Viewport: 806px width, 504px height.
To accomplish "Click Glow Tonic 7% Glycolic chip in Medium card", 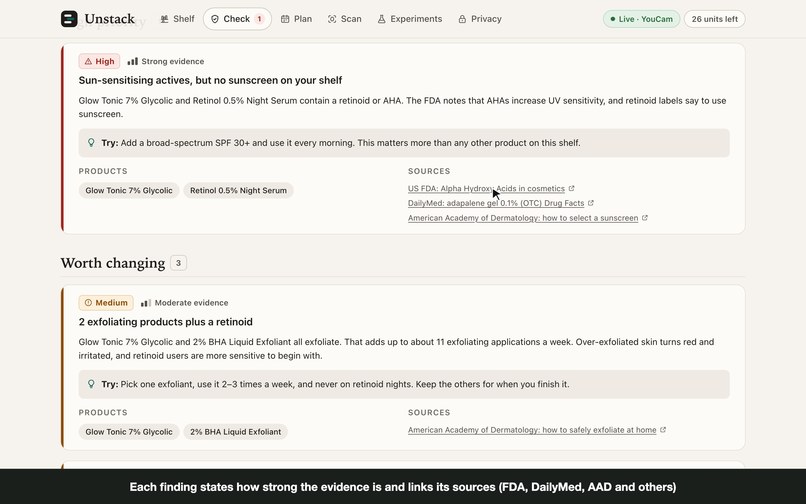I will pyautogui.click(x=129, y=431).
